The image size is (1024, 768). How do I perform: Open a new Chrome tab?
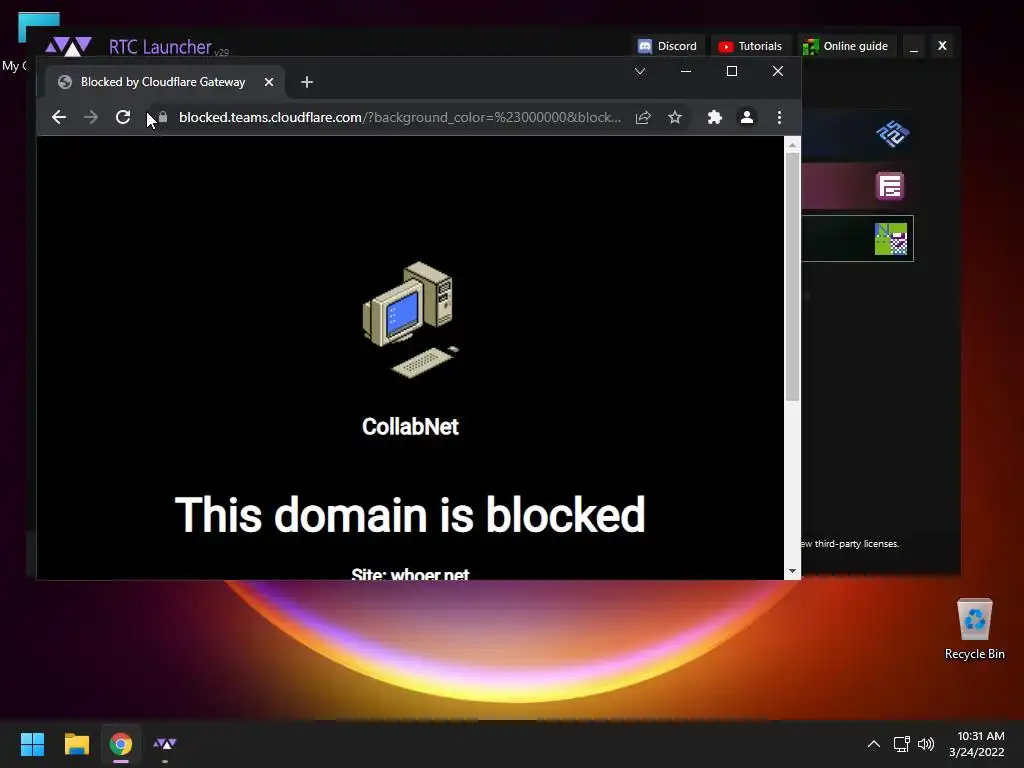click(307, 82)
